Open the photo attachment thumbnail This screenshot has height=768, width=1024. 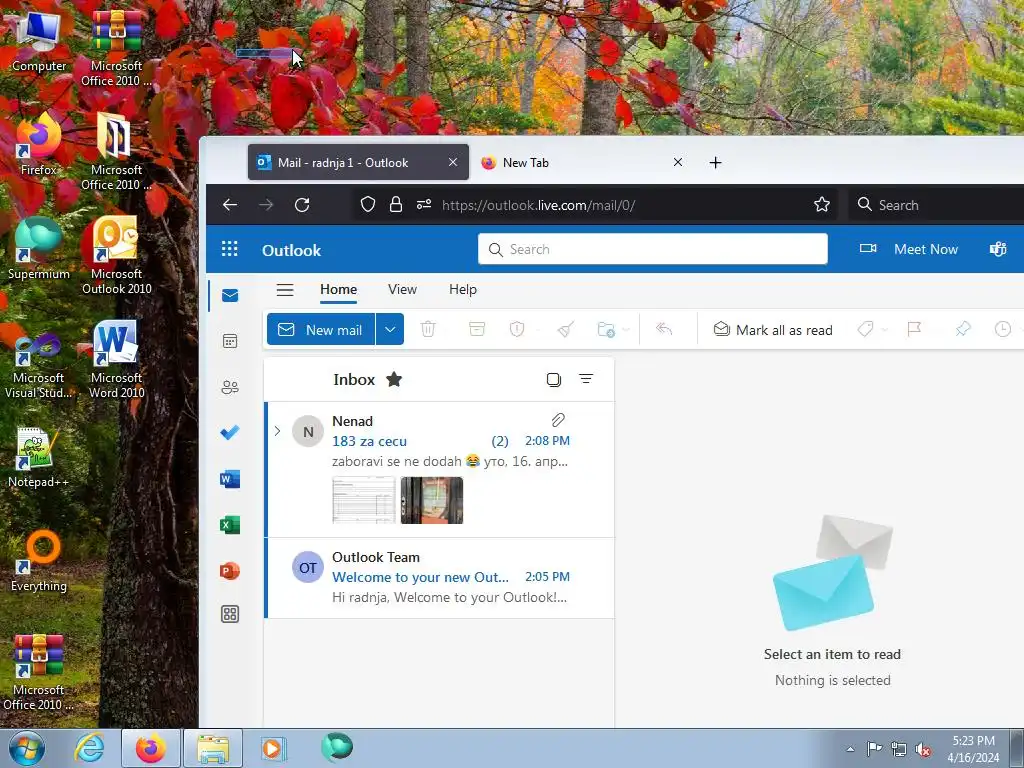coord(432,500)
